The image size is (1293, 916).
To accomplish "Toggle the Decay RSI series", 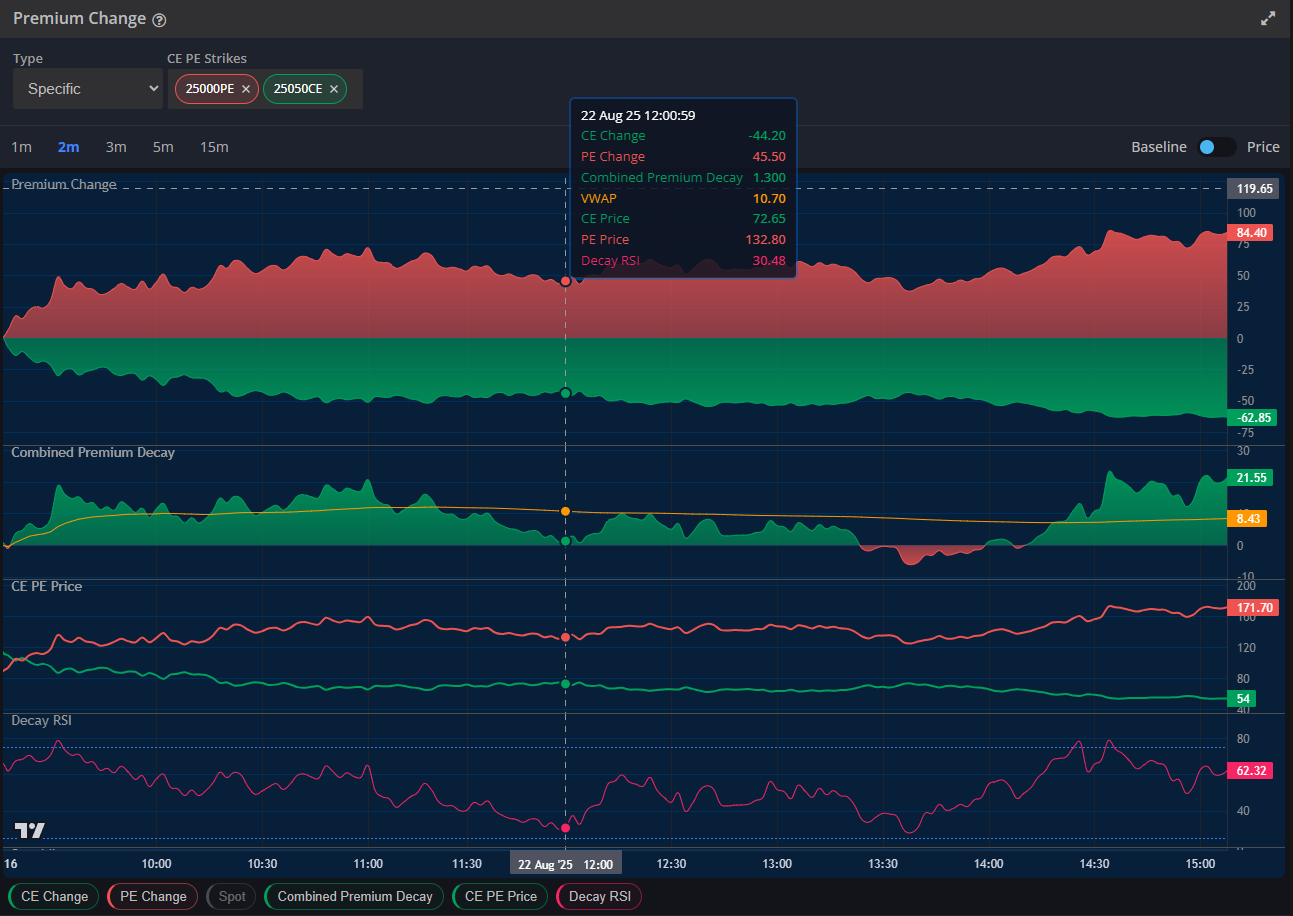I will tap(598, 896).
